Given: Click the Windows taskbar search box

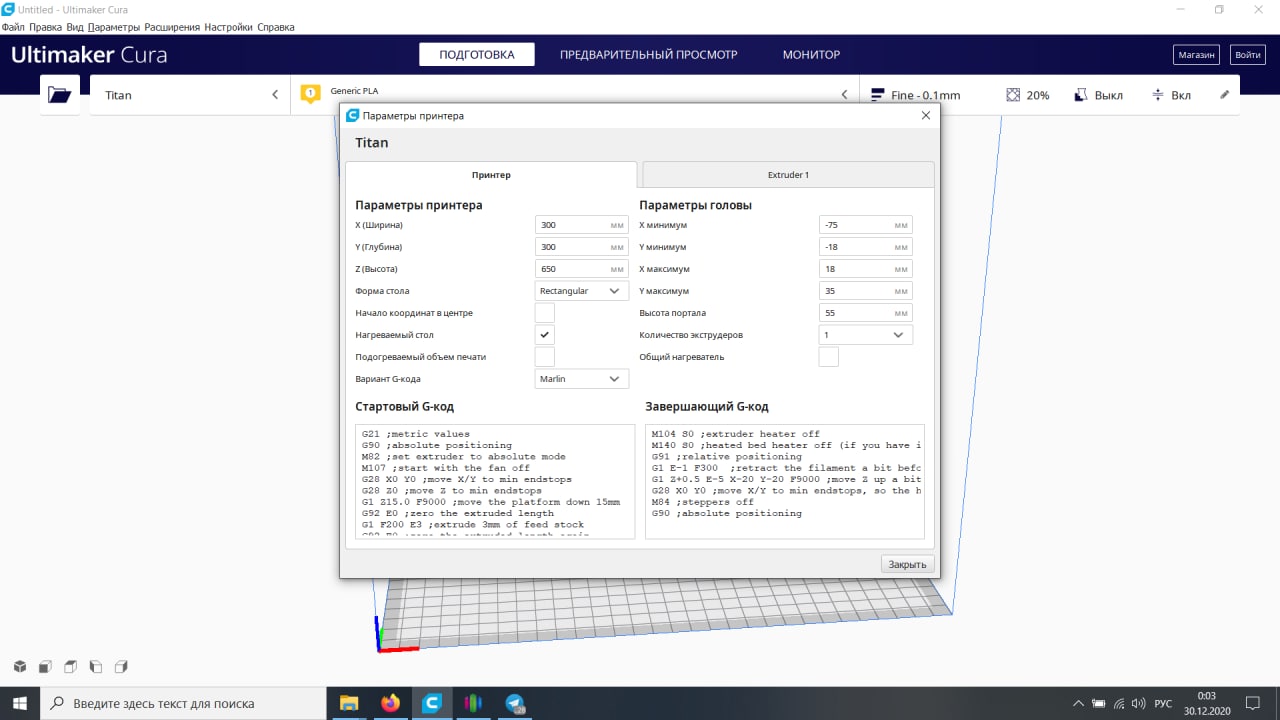Looking at the screenshot, I should (184, 703).
